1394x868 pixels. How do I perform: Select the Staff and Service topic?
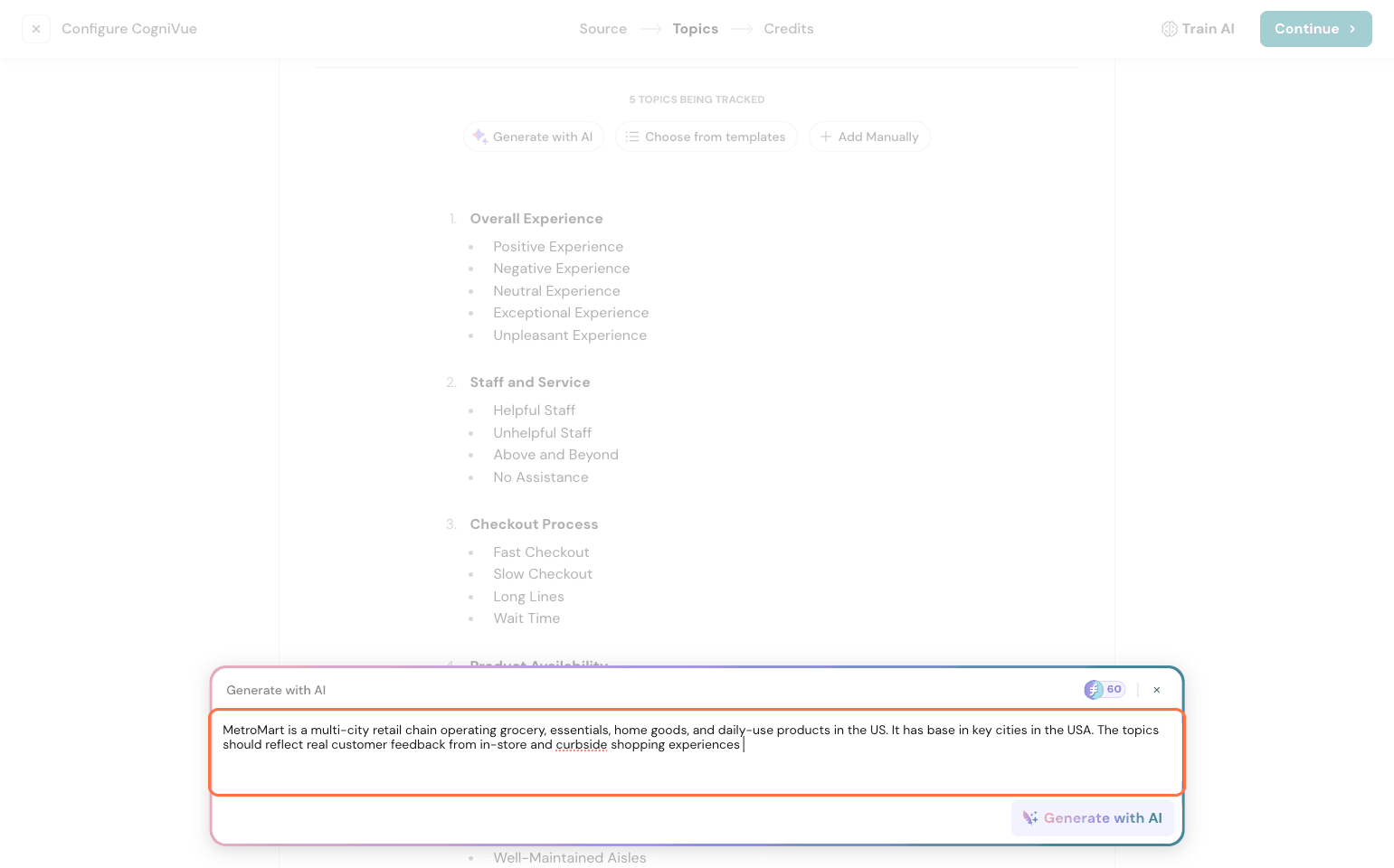pyautogui.click(x=529, y=382)
